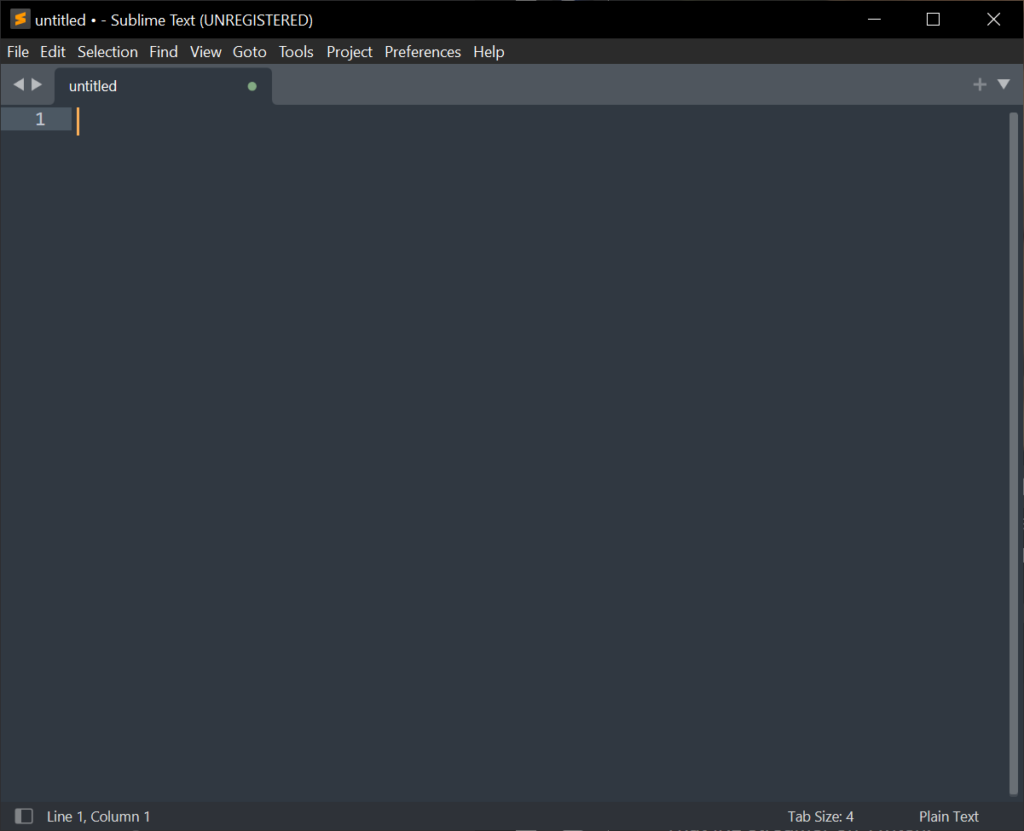The image size is (1024, 831).
Task: Toggle the side bar icon in status bar
Action: pos(24,816)
